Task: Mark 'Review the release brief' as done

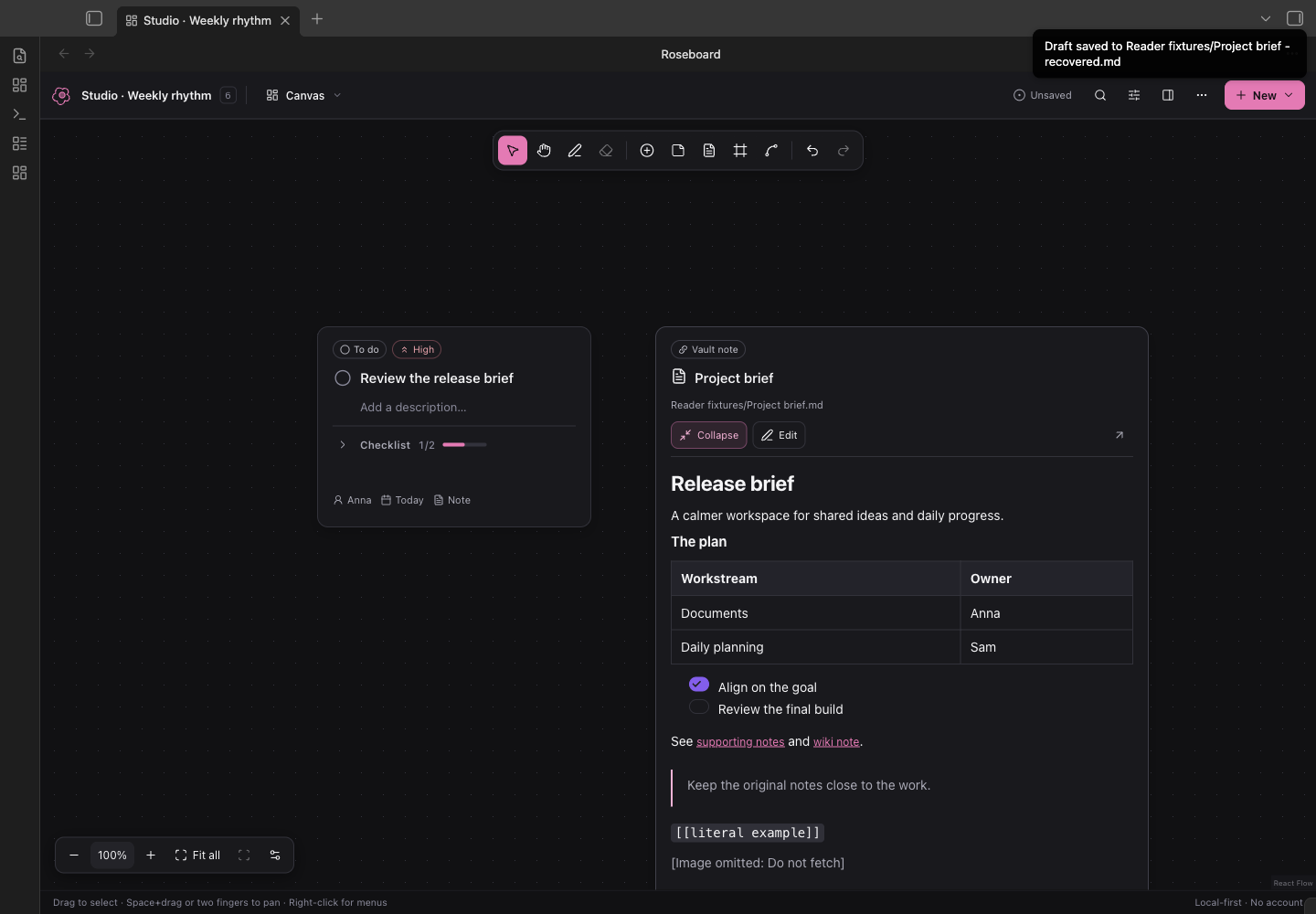Action: click(x=343, y=378)
